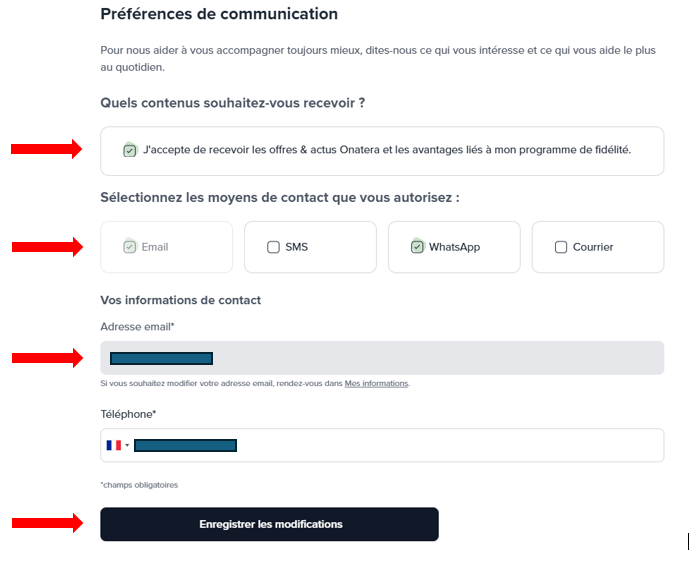Click the Adresse email input field
689x567 pixels.
382,358
